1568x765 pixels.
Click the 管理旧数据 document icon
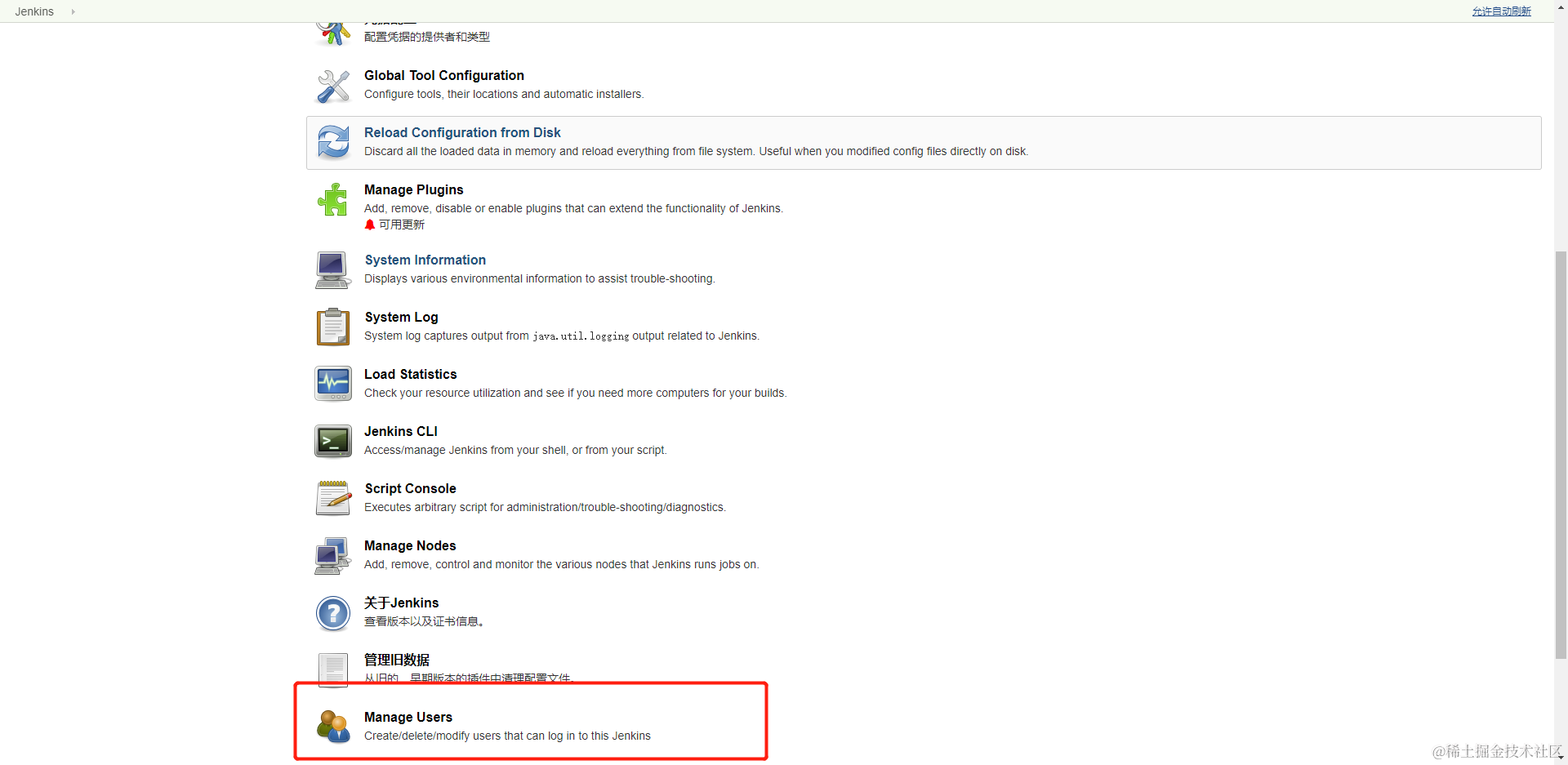333,670
